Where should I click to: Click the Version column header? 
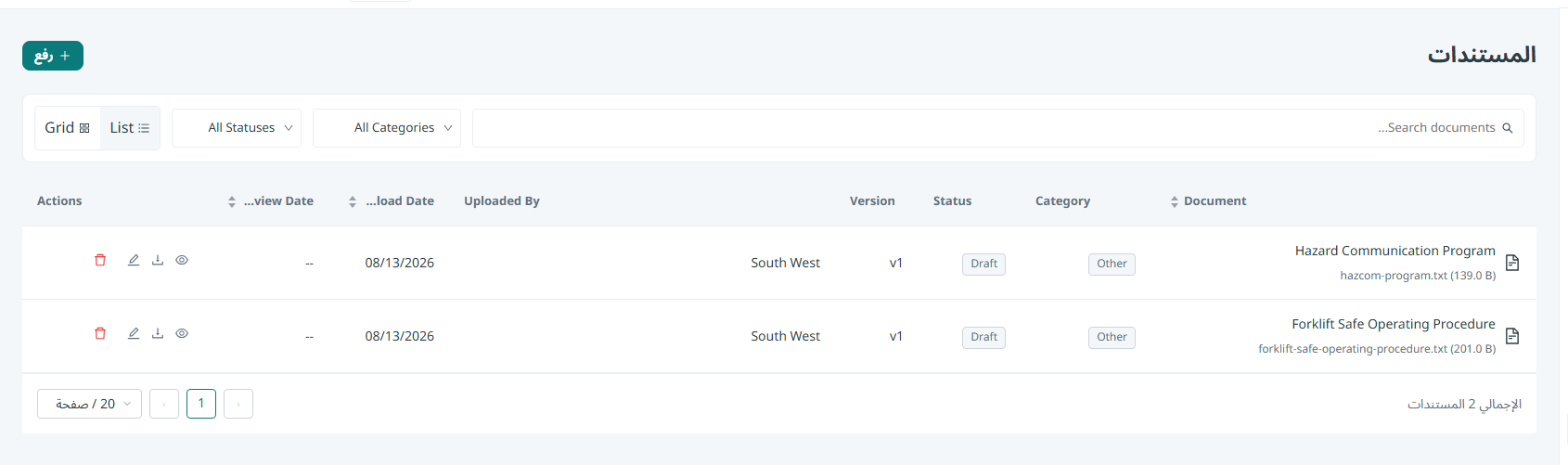click(x=872, y=201)
